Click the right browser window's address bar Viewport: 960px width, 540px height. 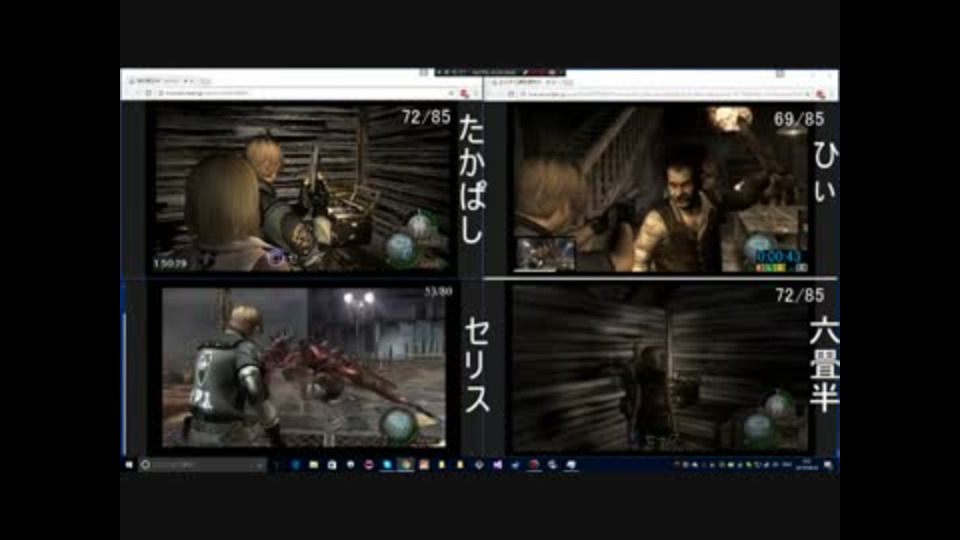coord(666,94)
